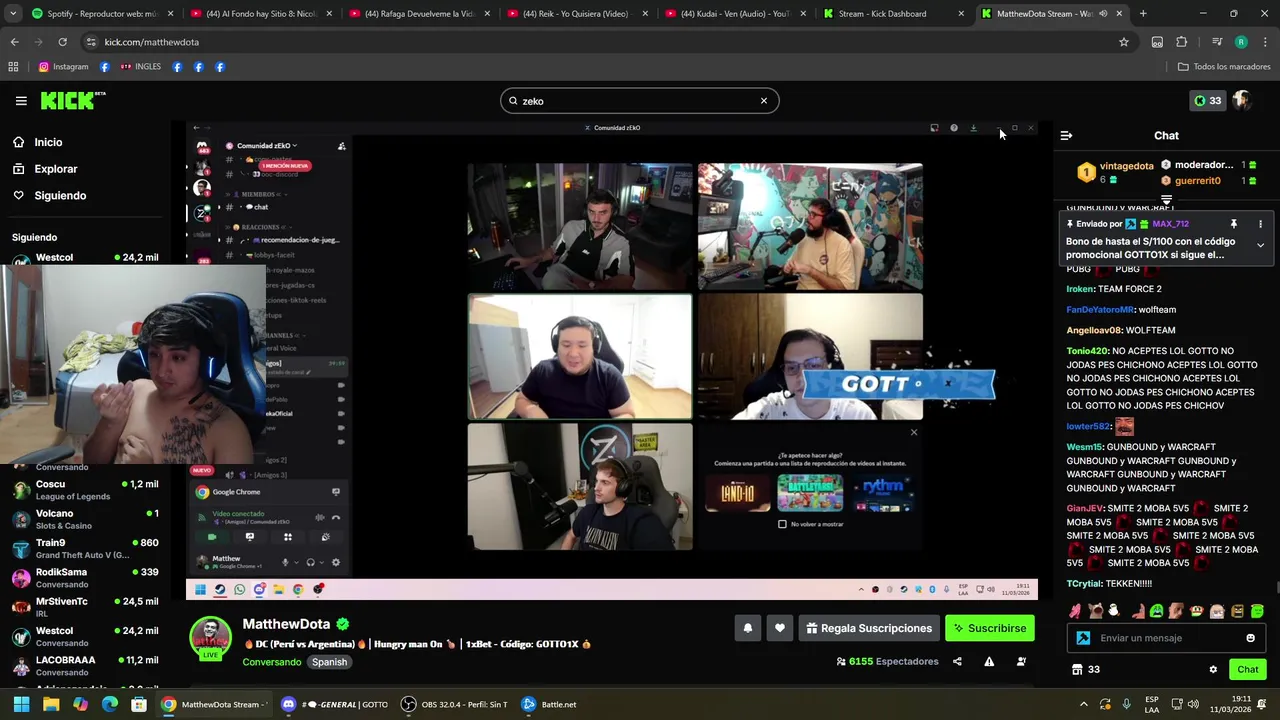Insert the screaming cat quick emote
This screenshot has width=1280, height=720.
tap(1095, 611)
